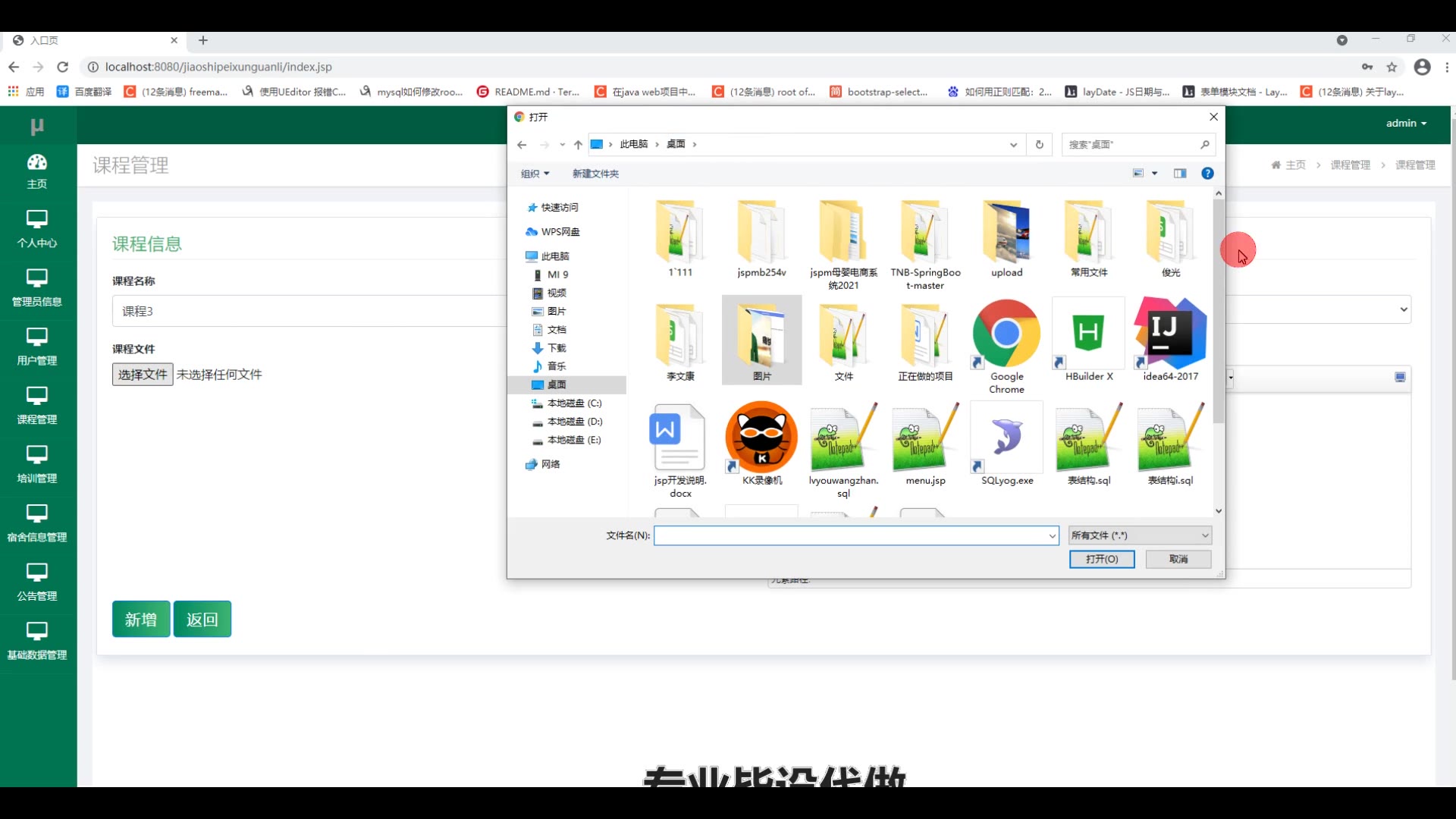1456x819 pixels.
Task: Go back in file dialog navigation
Action: click(522, 145)
